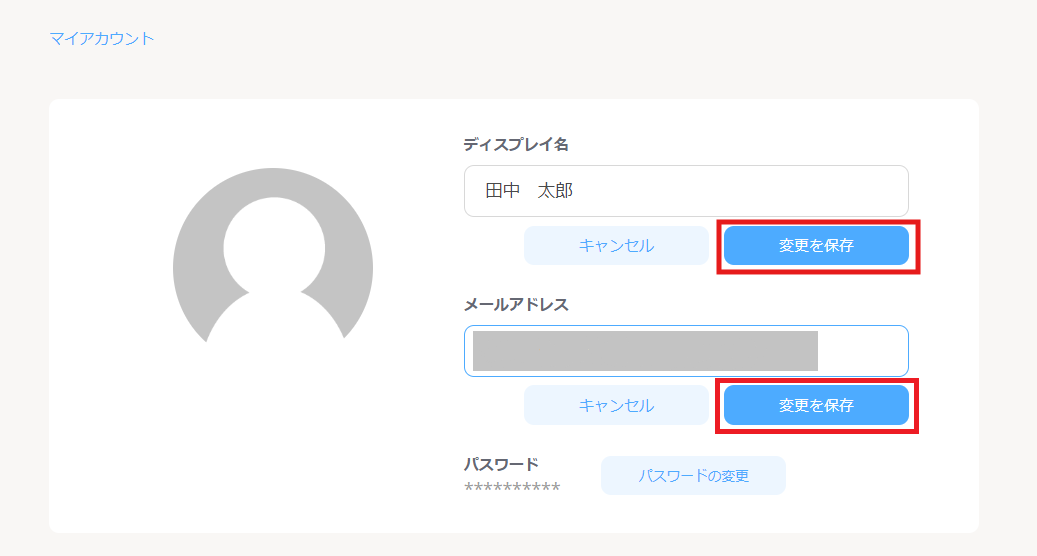Image resolution: width=1037 pixels, height=556 pixels.
Task: Open the パスワードの変更 dialog
Action: tap(693, 476)
